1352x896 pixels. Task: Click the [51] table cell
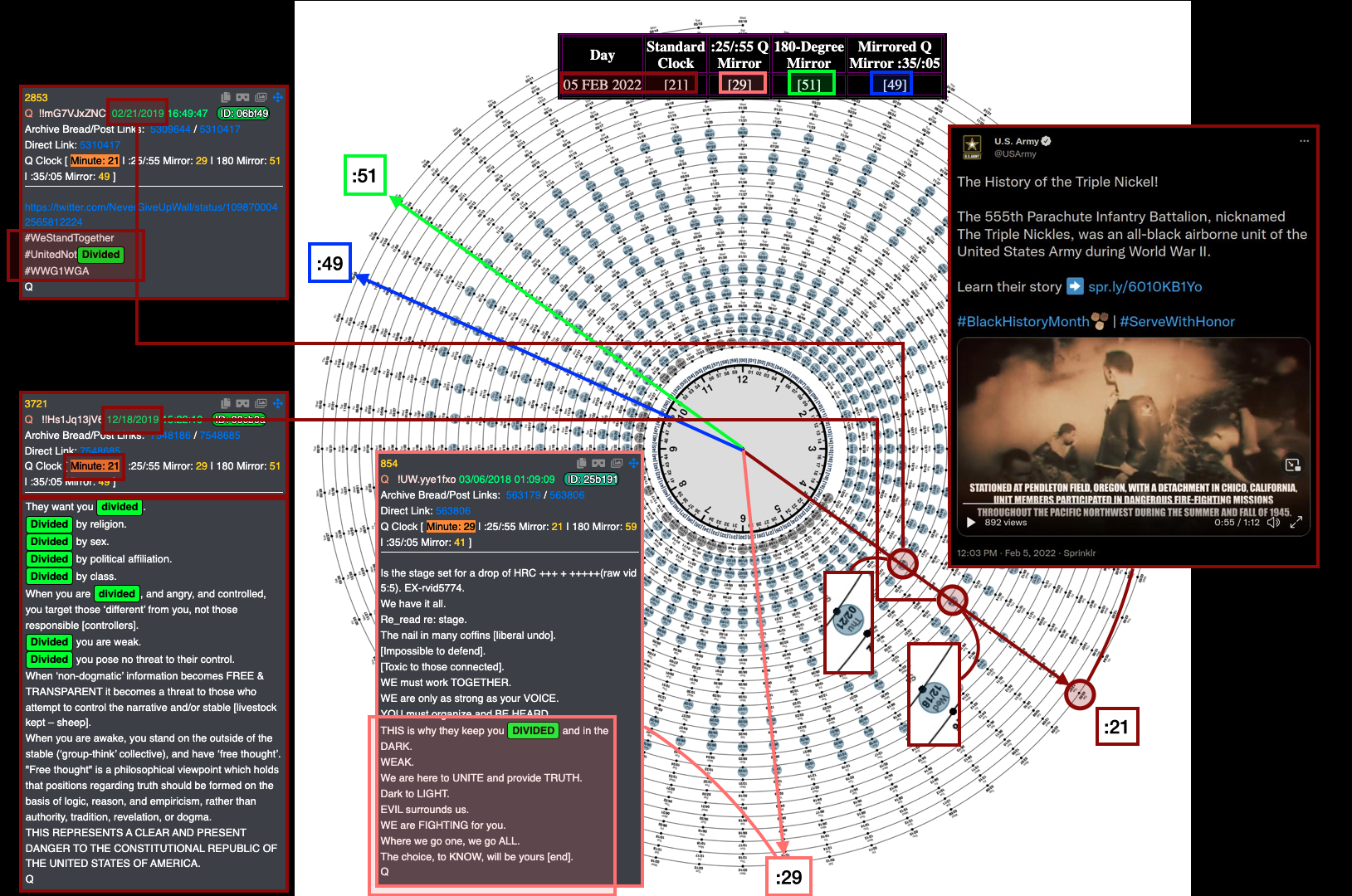point(809,85)
